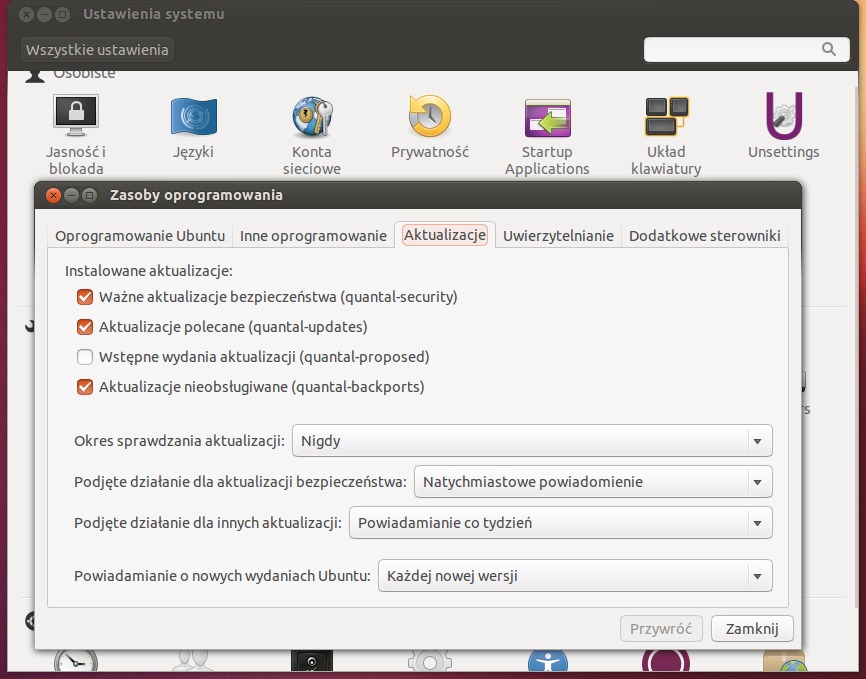Open Okres sprawdzania aktualizacji dropdown
866x679 pixels.
pos(532,440)
